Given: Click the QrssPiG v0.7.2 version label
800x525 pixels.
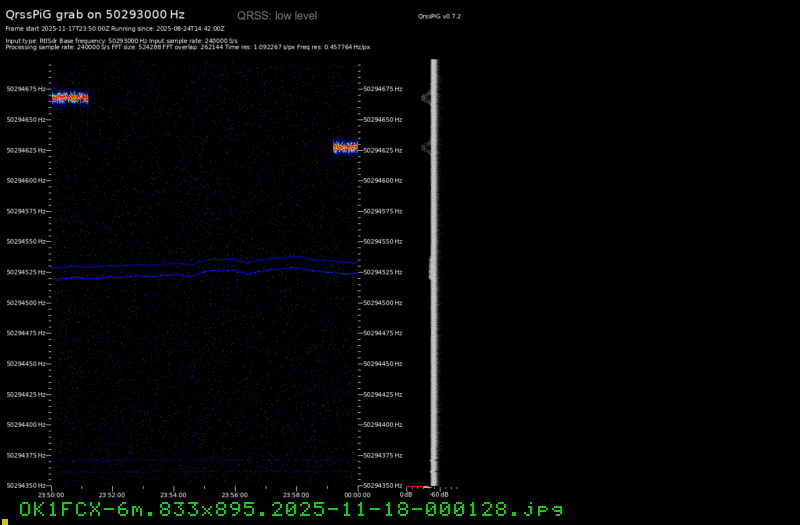Looking at the screenshot, I should (439, 17).
